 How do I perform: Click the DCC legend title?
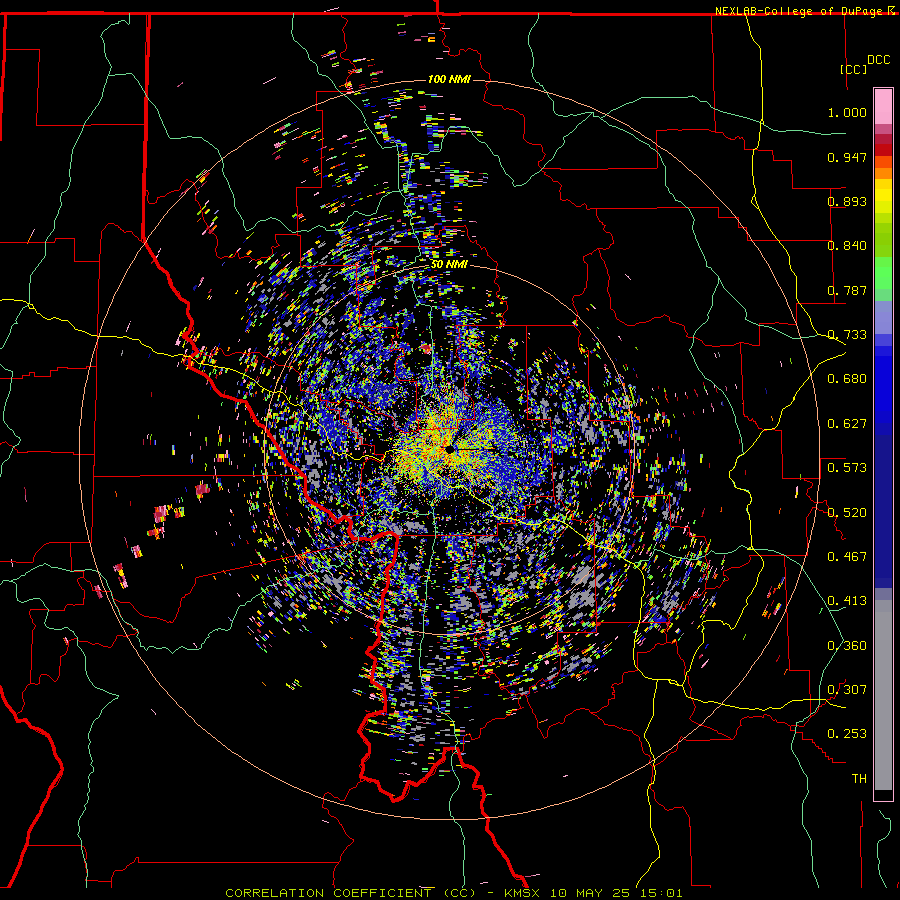click(878, 60)
